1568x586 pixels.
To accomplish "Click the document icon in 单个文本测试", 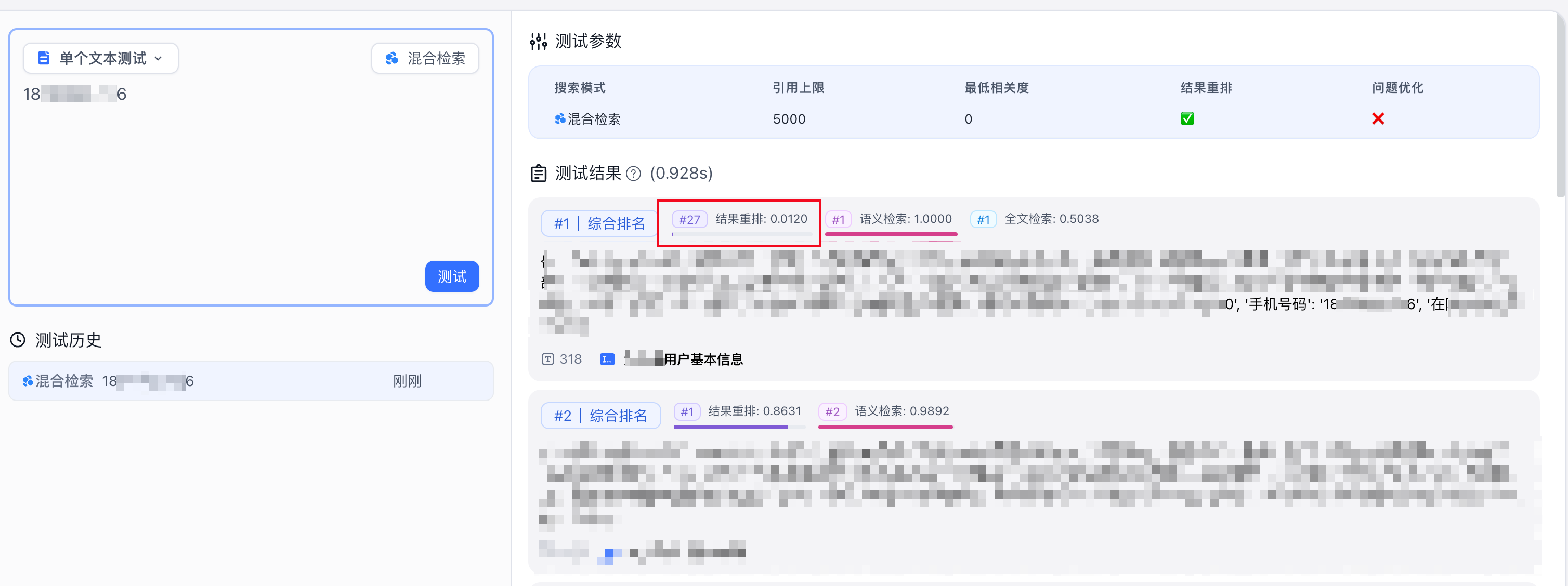I will (43, 58).
